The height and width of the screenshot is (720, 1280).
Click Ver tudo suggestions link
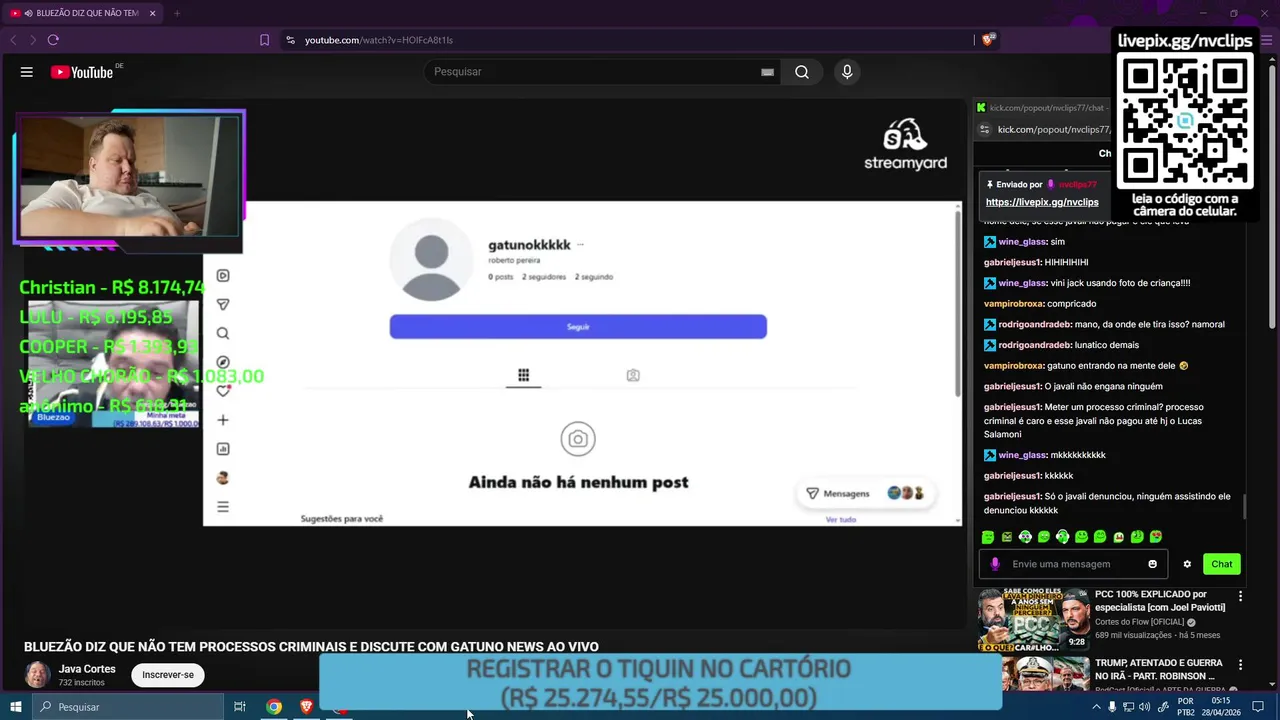(x=841, y=519)
